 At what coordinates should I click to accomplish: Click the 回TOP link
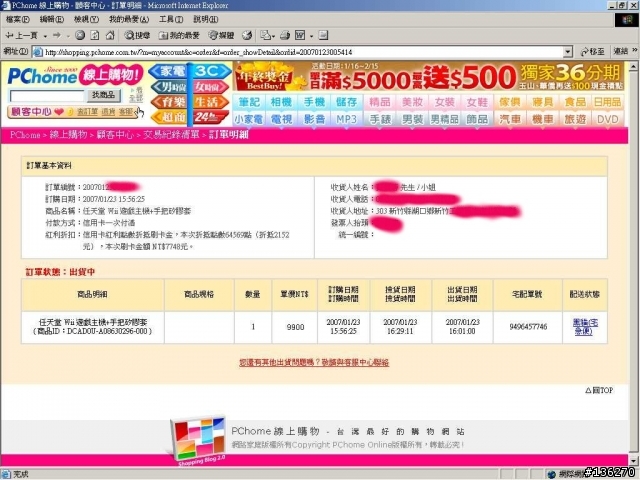(599, 390)
